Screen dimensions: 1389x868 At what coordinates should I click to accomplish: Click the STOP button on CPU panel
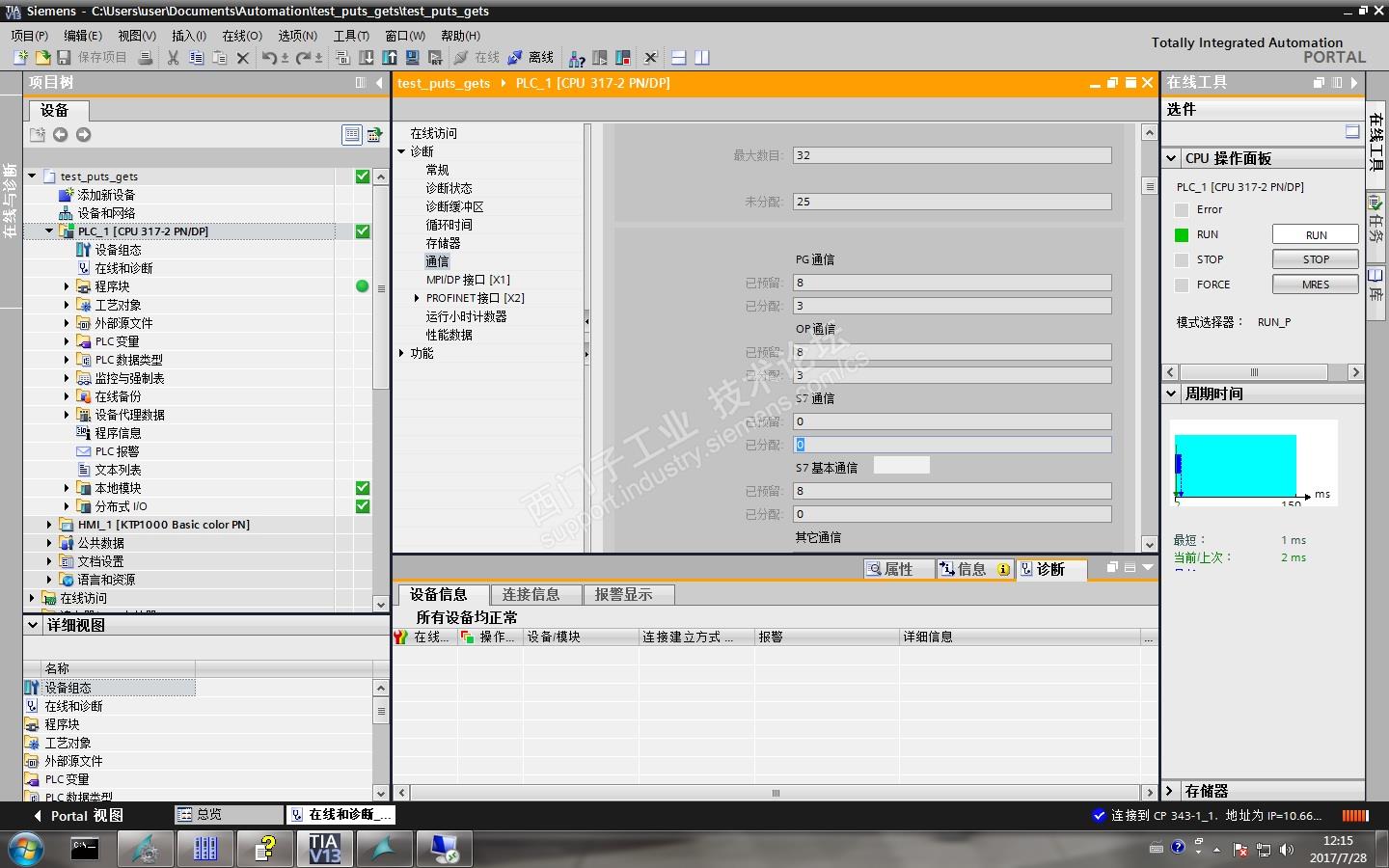point(1316,259)
